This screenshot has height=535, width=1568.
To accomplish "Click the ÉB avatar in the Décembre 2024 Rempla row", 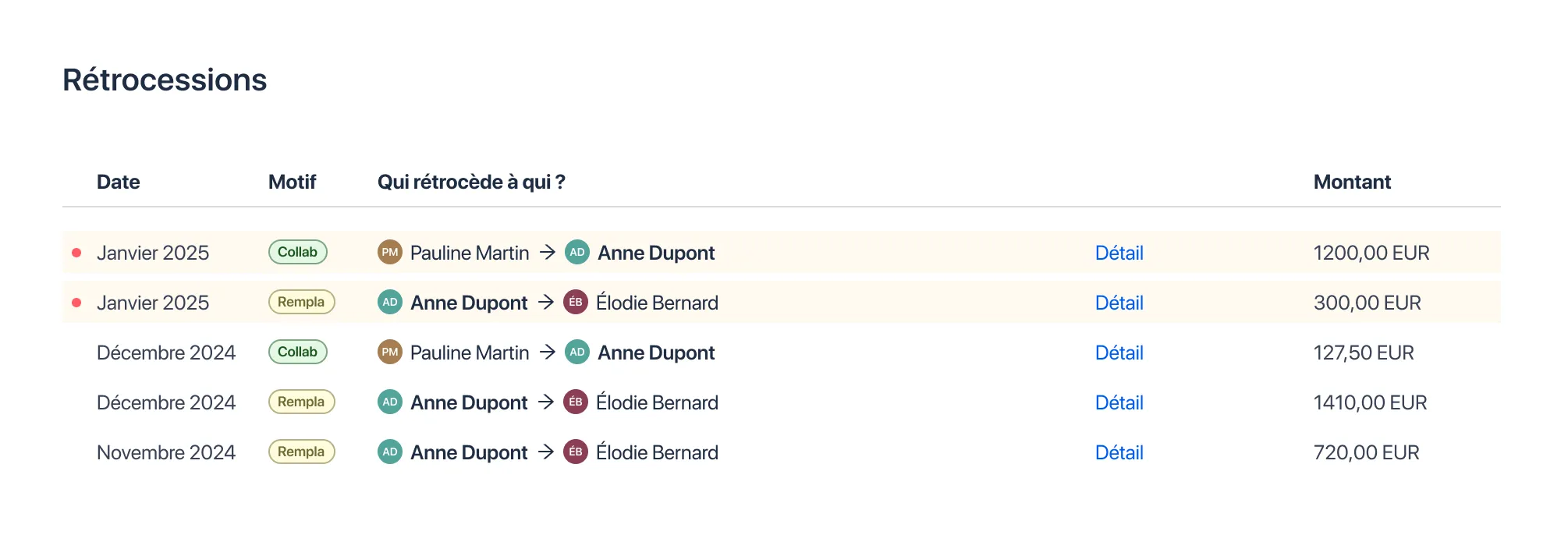I will pos(575,402).
